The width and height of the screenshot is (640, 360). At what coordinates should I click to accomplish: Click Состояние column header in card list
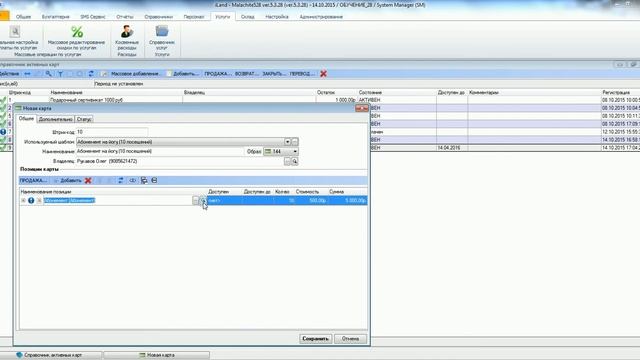click(370, 93)
